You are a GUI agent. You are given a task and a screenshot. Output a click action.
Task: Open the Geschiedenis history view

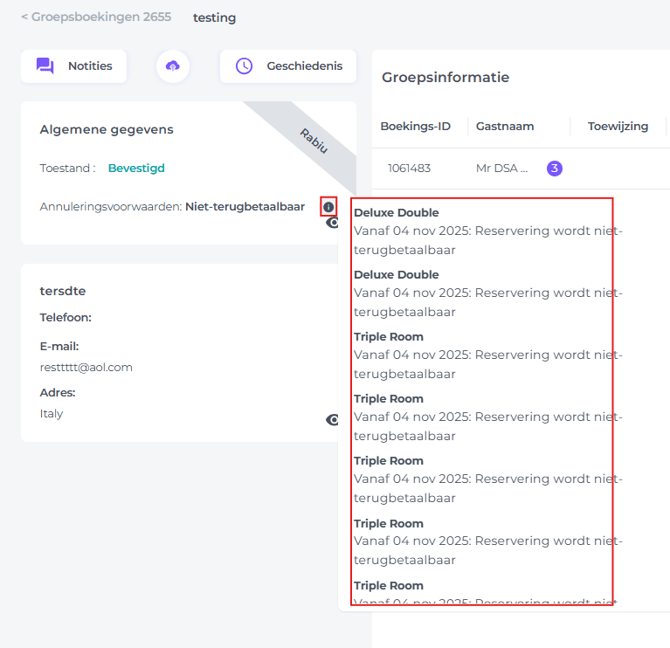click(x=288, y=66)
